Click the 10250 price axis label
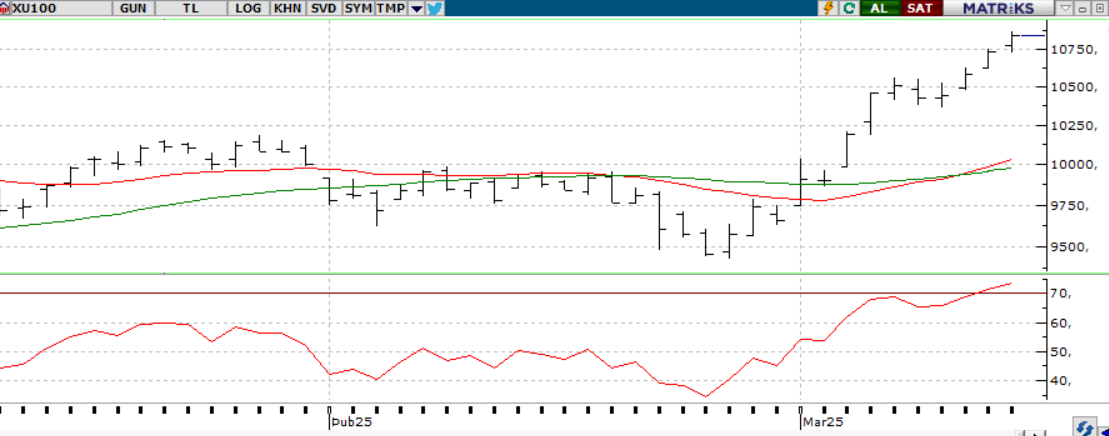Screen dimensions: 1109x436 coord(1074,125)
